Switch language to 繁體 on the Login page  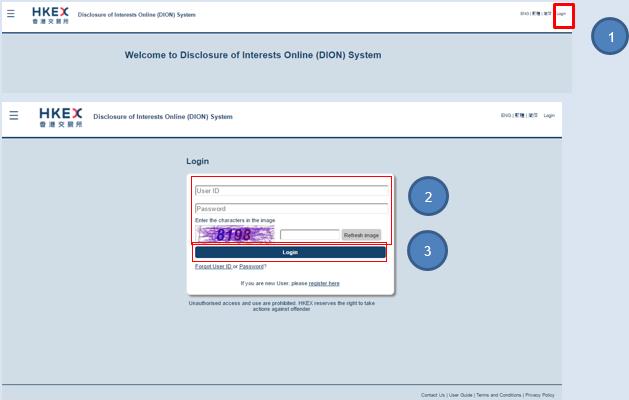pyautogui.click(x=520, y=116)
